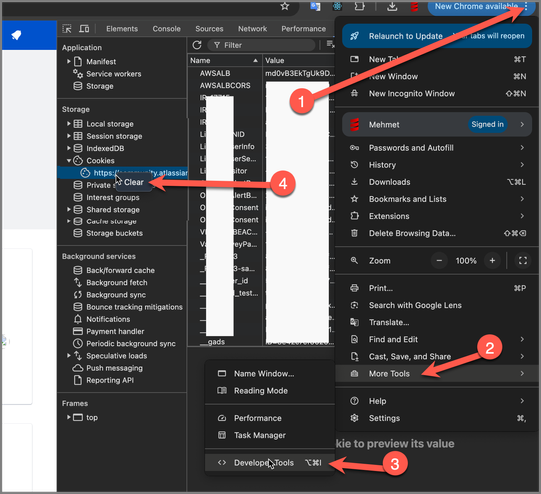This screenshot has height=494, width=541.
Task: Click the refresh cookies icon
Action: (x=197, y=45)
